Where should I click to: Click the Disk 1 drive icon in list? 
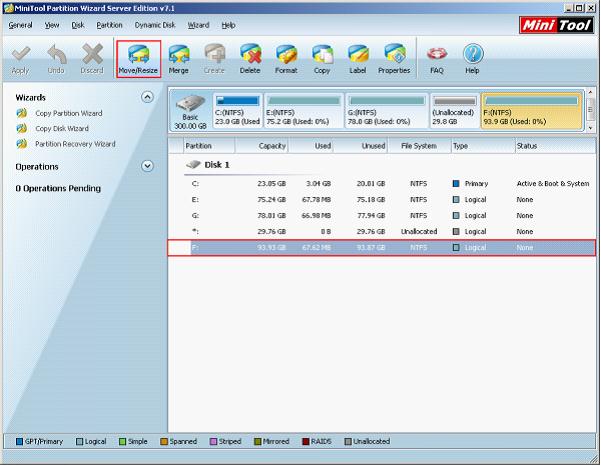[x=193, y=165]
